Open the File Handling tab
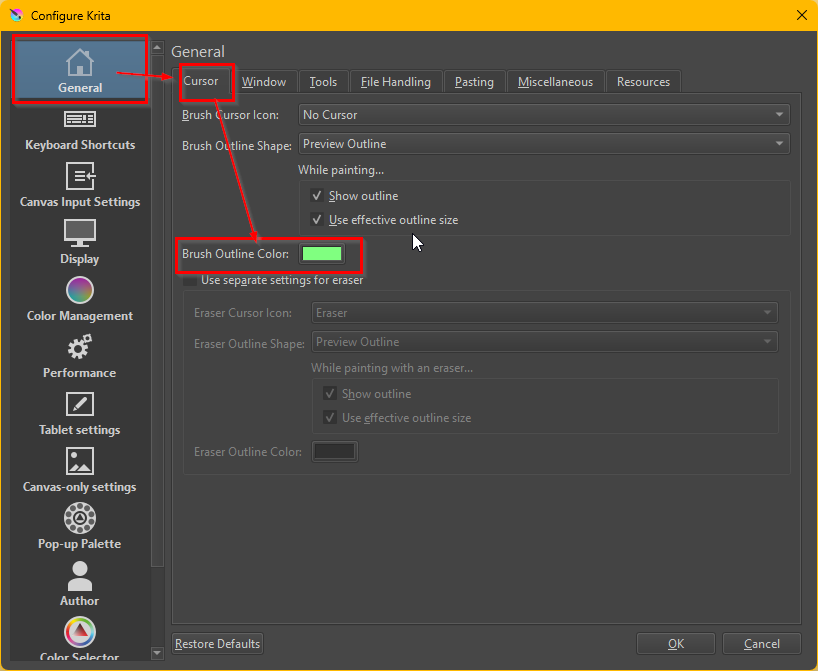This screenshot has height=671, width=818. [396, 82]
